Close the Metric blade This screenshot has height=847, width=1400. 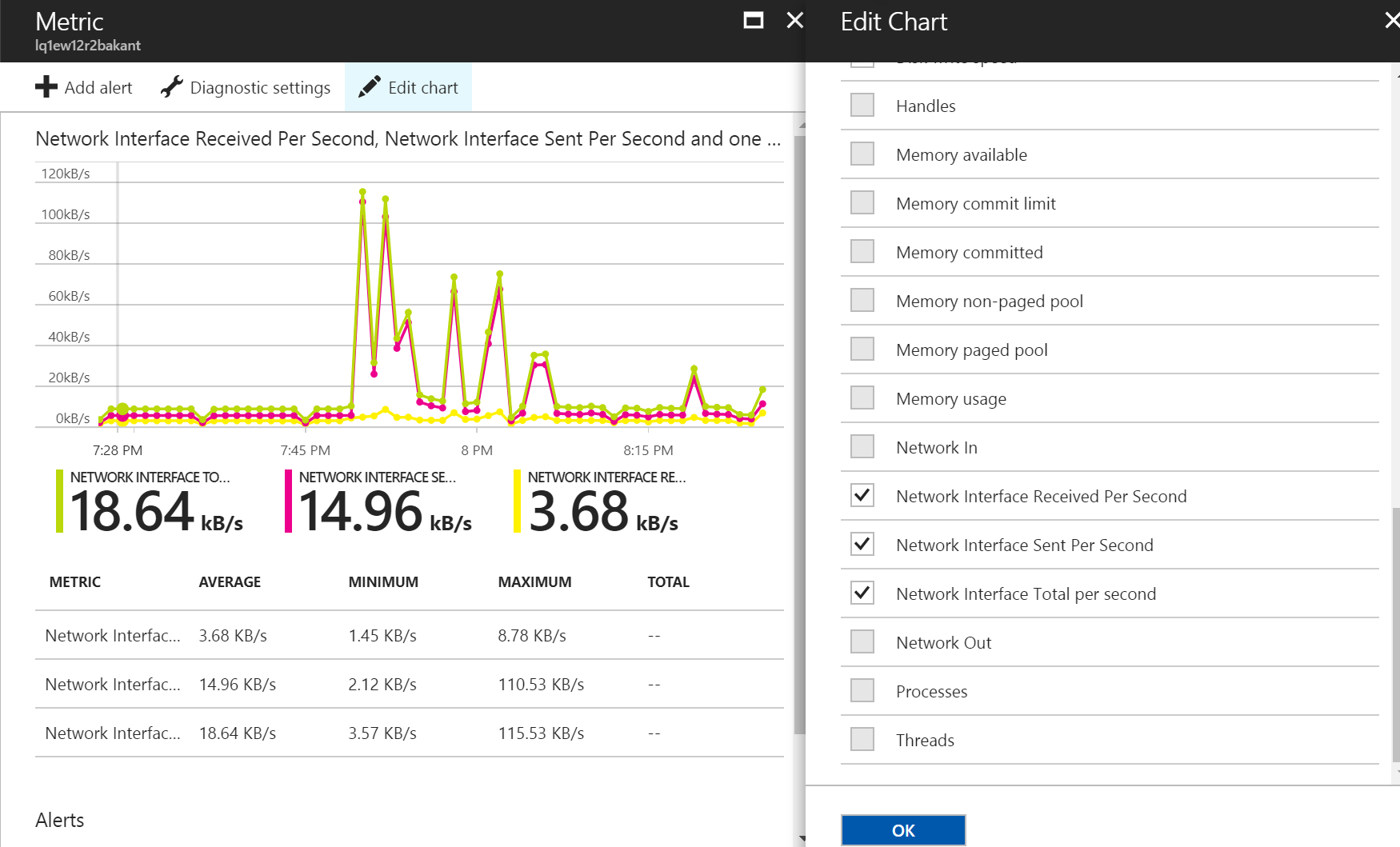[794, 21]
